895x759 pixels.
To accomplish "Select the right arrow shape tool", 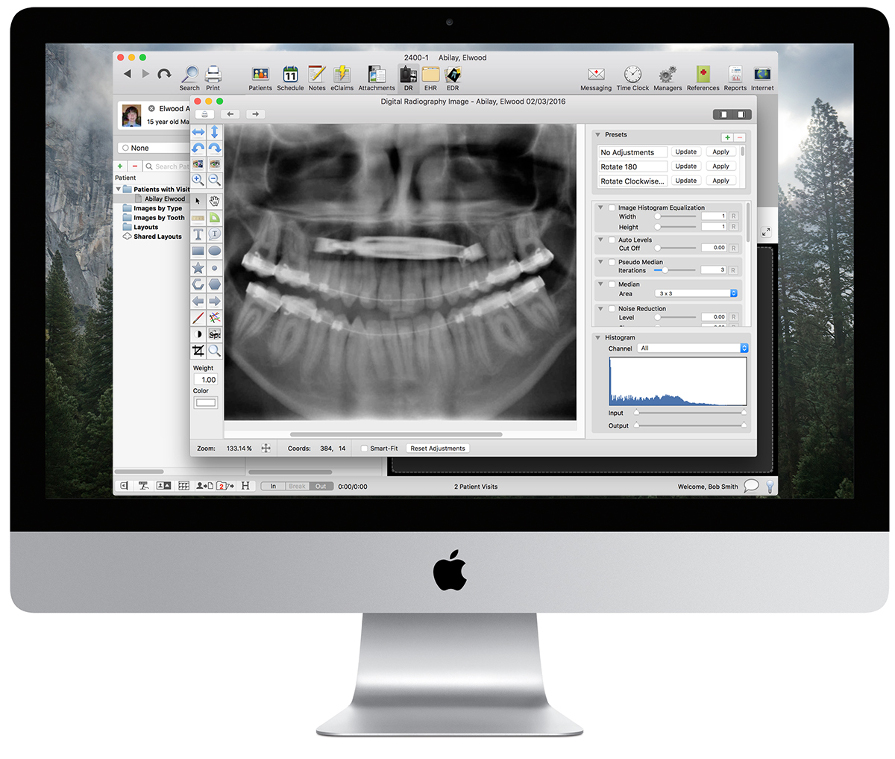I will (215, 301).
